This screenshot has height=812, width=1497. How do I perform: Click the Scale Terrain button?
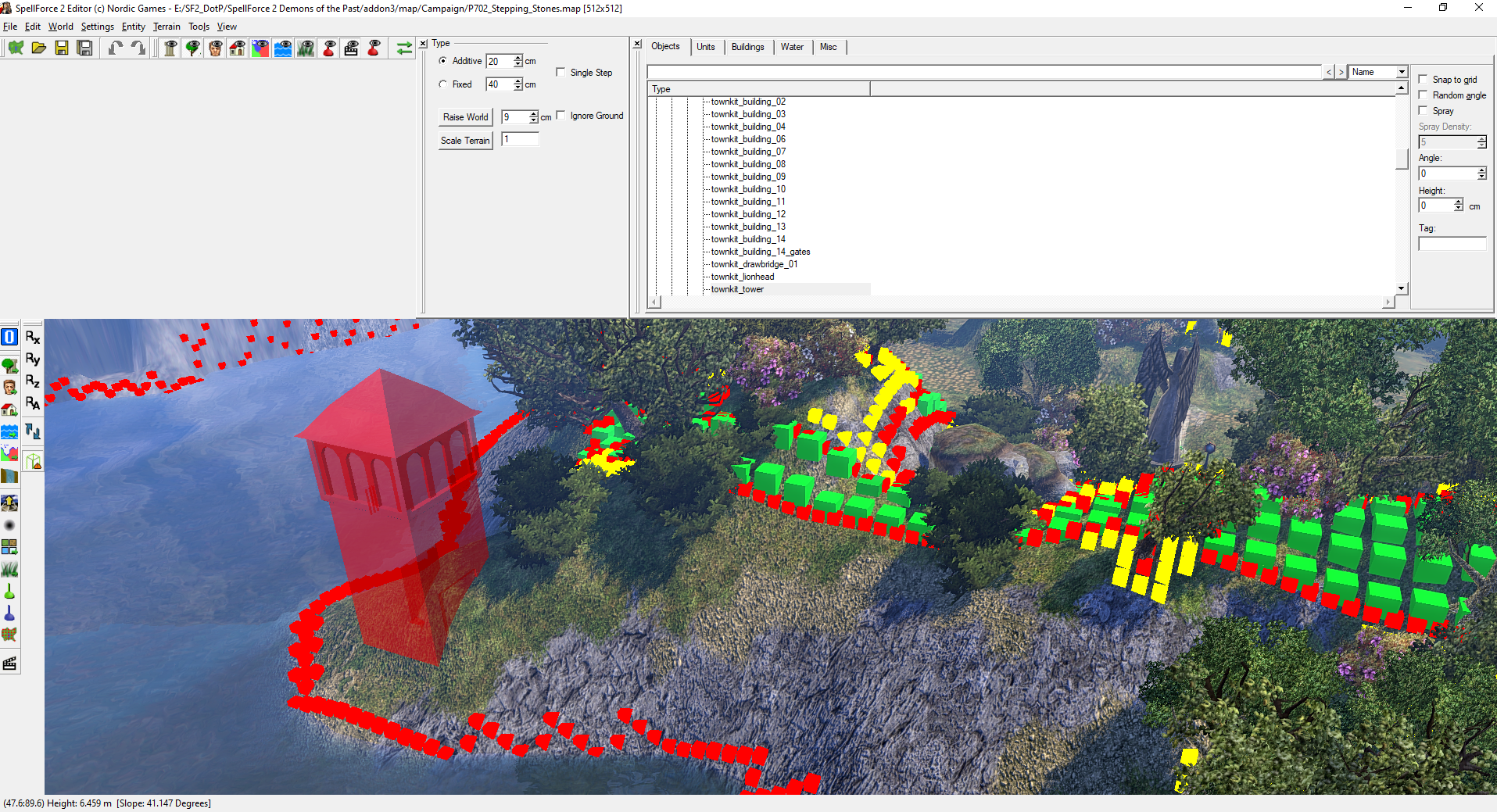466,141
